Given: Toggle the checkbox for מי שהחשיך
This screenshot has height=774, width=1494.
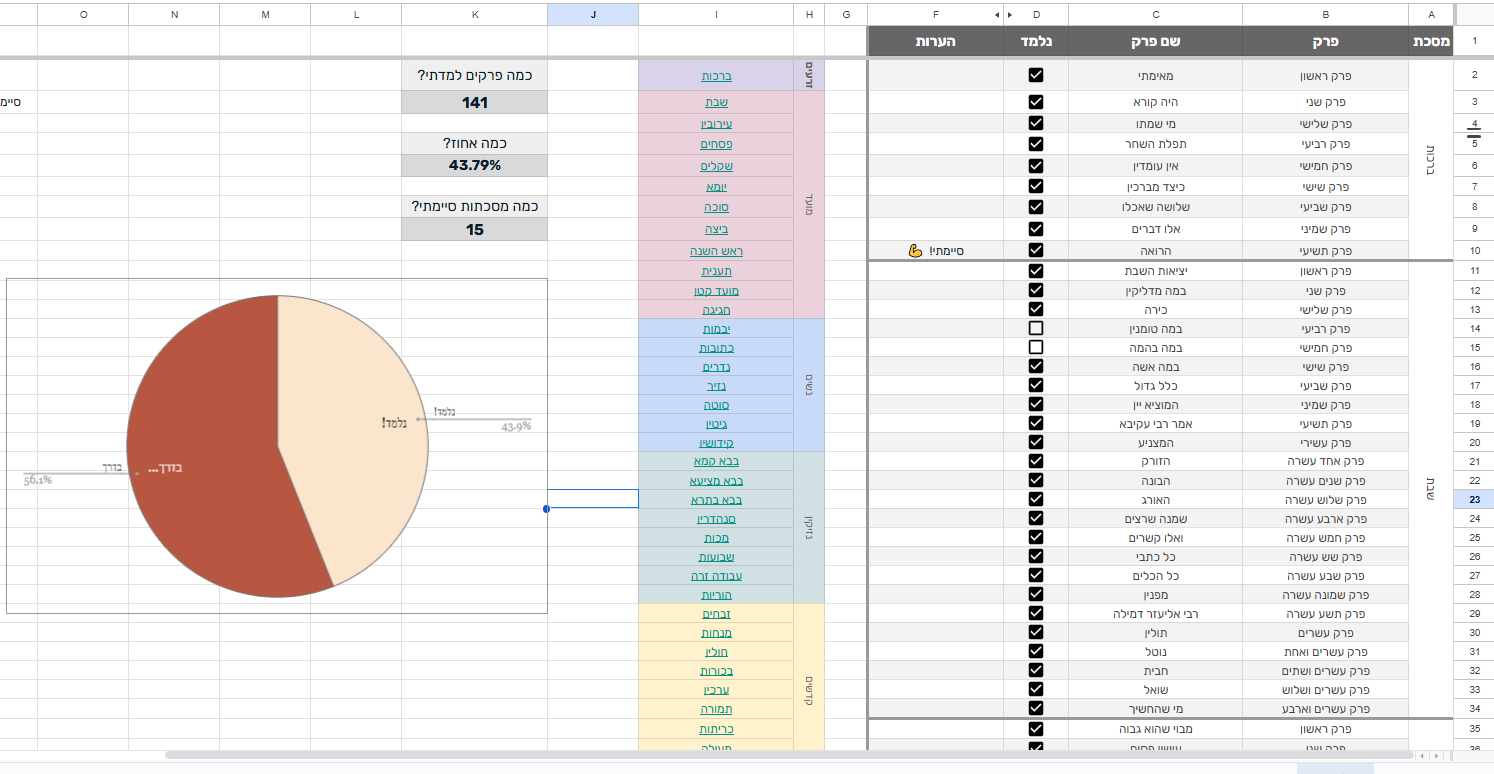Looking at the screenshot, I should pyautogui.click(x=1036, y=708).
